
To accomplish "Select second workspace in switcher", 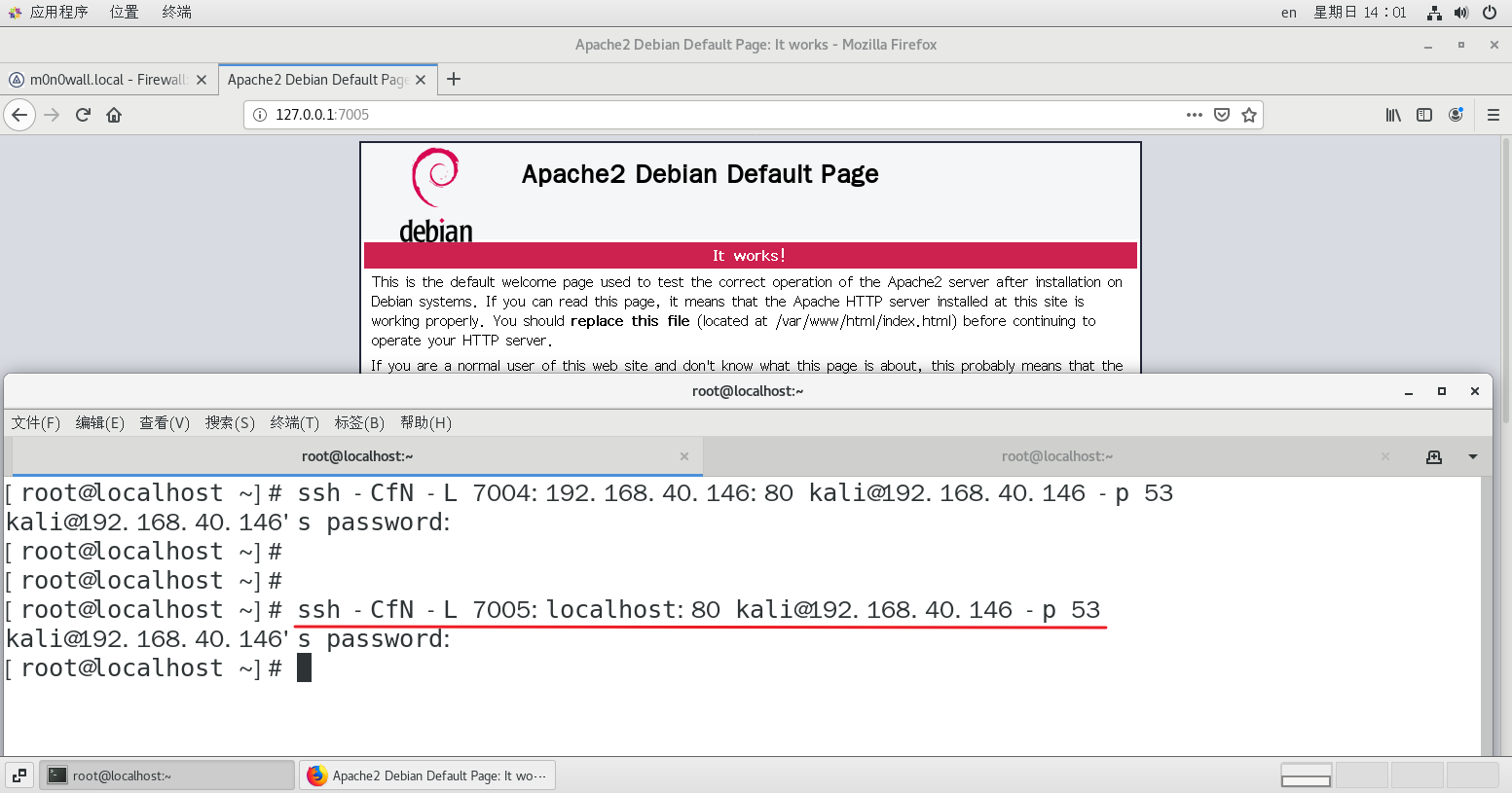I will 1361,775.
